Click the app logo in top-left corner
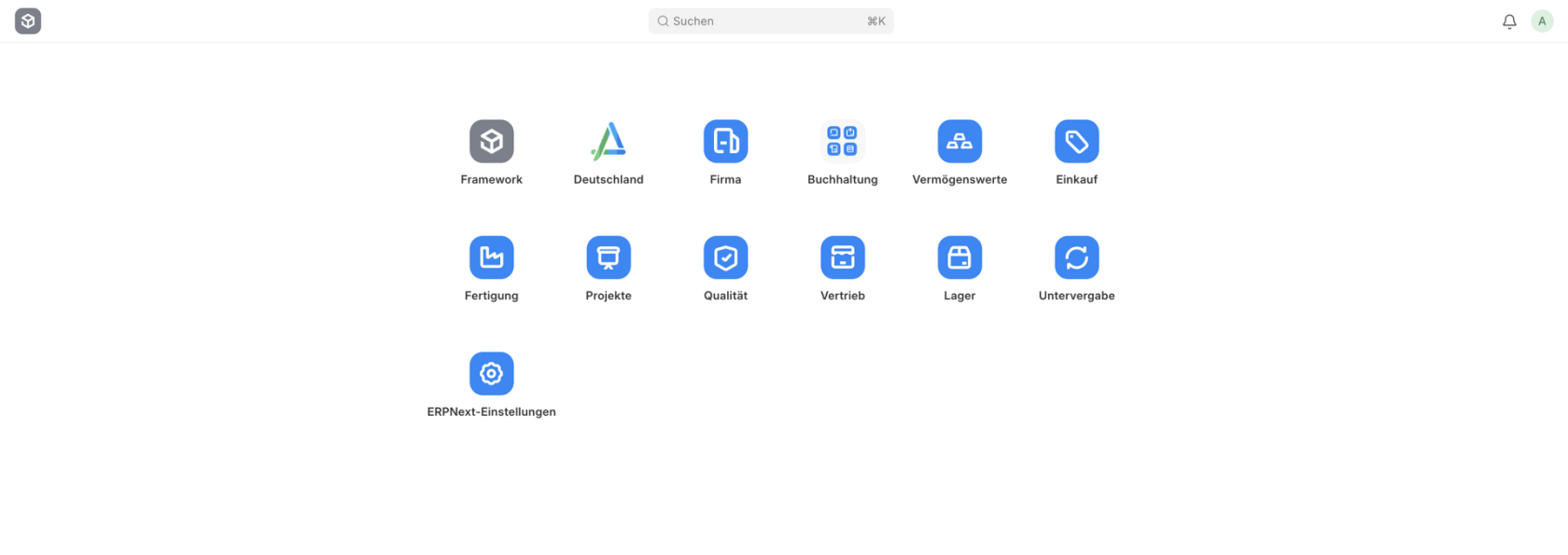This screenshot has height=555, width=1568. pyautogui.click(x=28, y=21)
